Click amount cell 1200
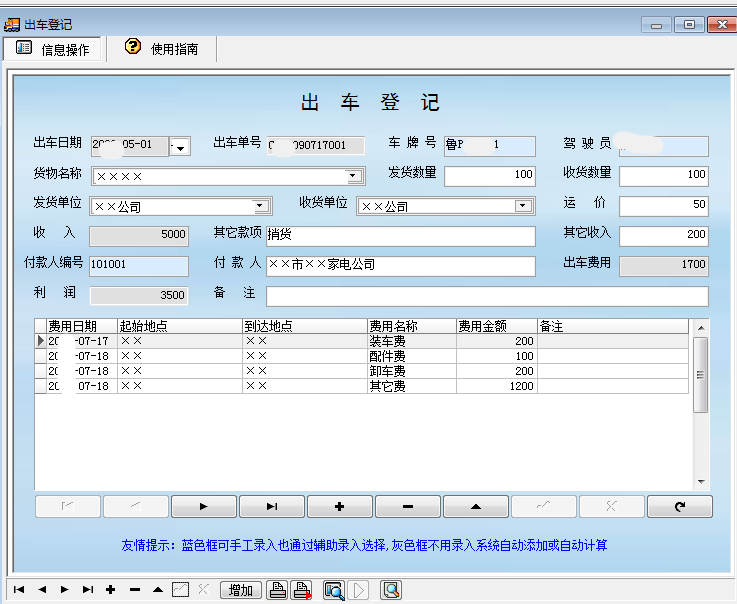The height and width of the screenshot is (604, 737). 497,386
